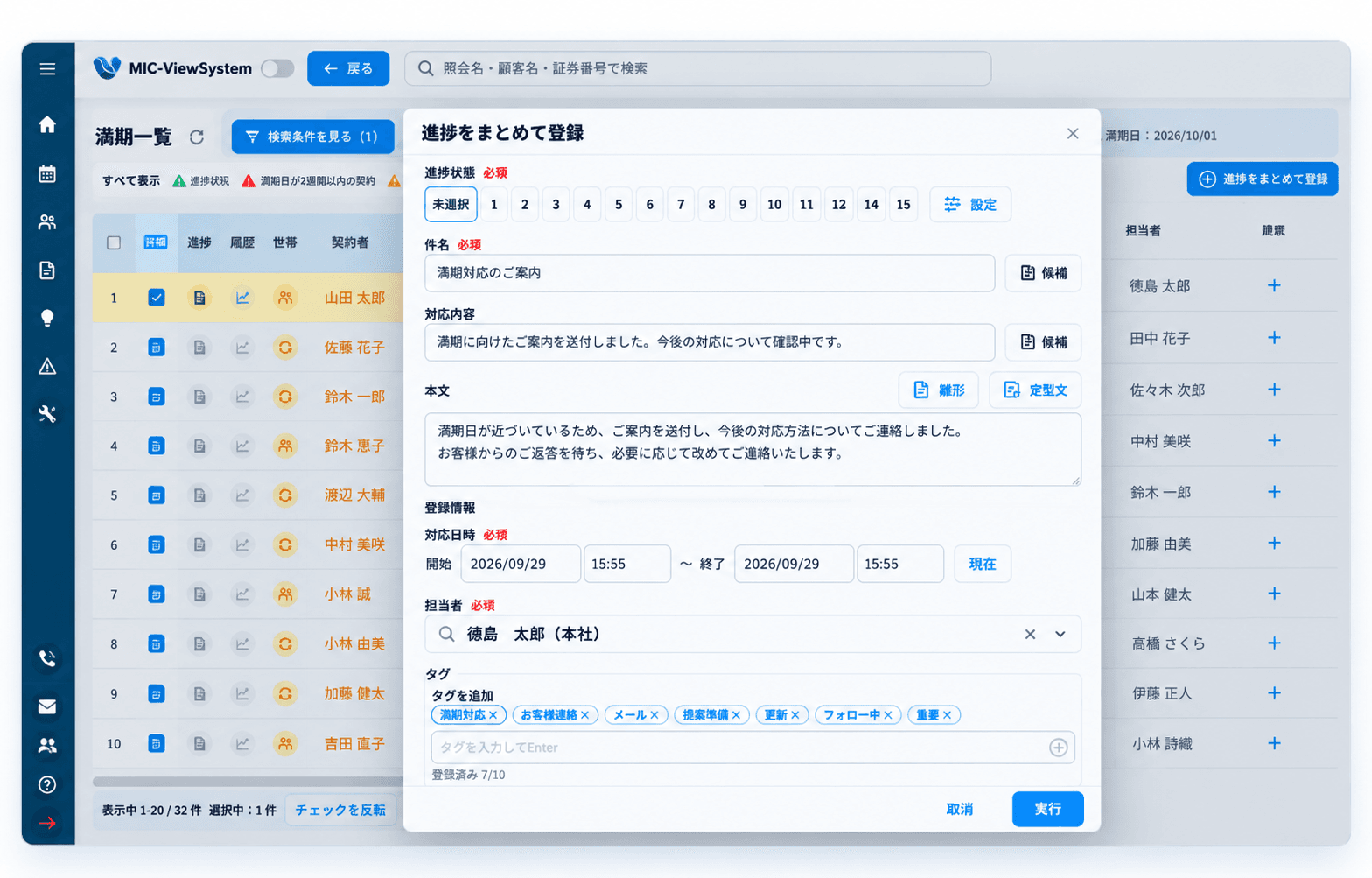The height and width of the screenshot is (878, 1372).
Task: Click 取消 to cancel
Action: tap(959, 809)
